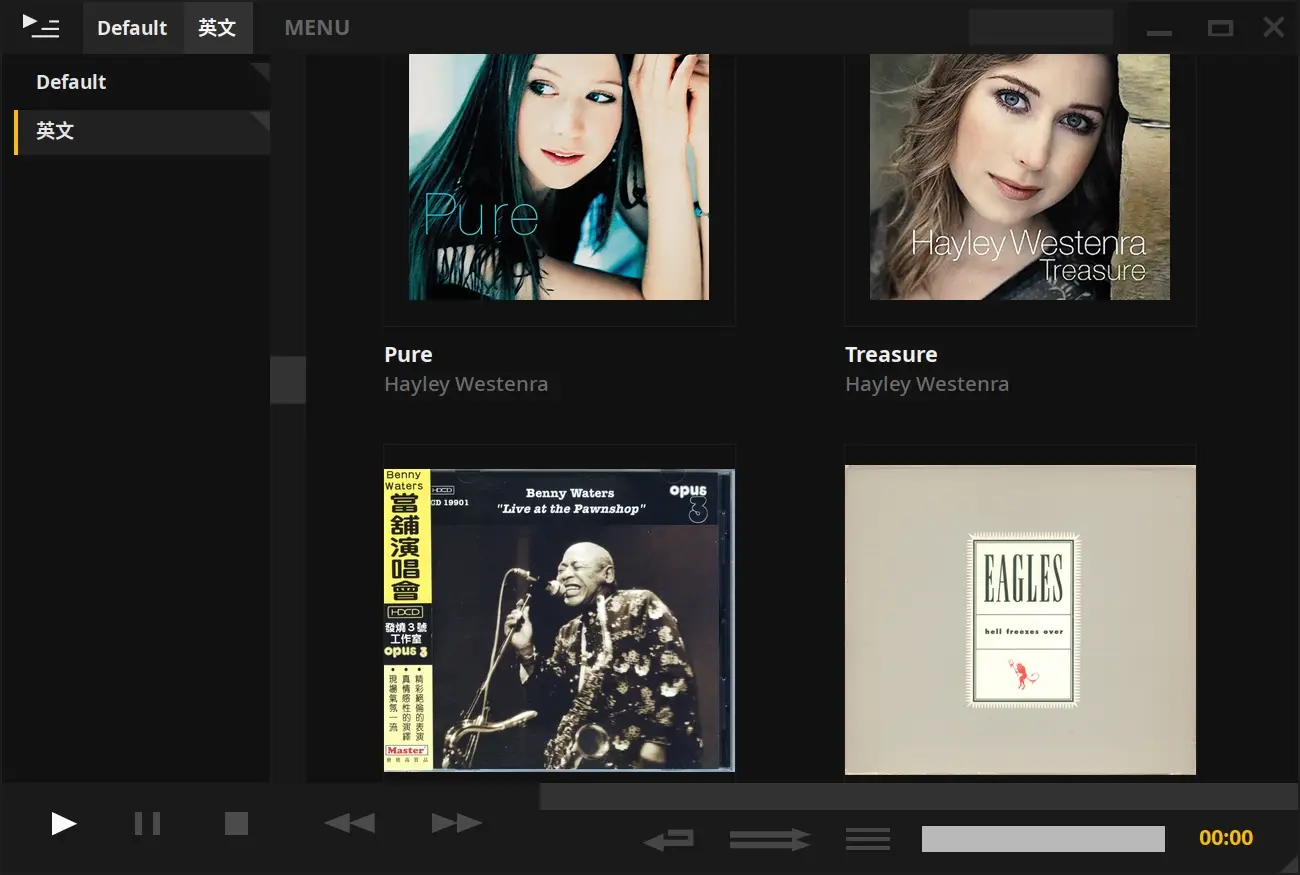Click Hayley Westenra artist under Pure
This screenshot has height=875, width=1300.
pos(466,384)
